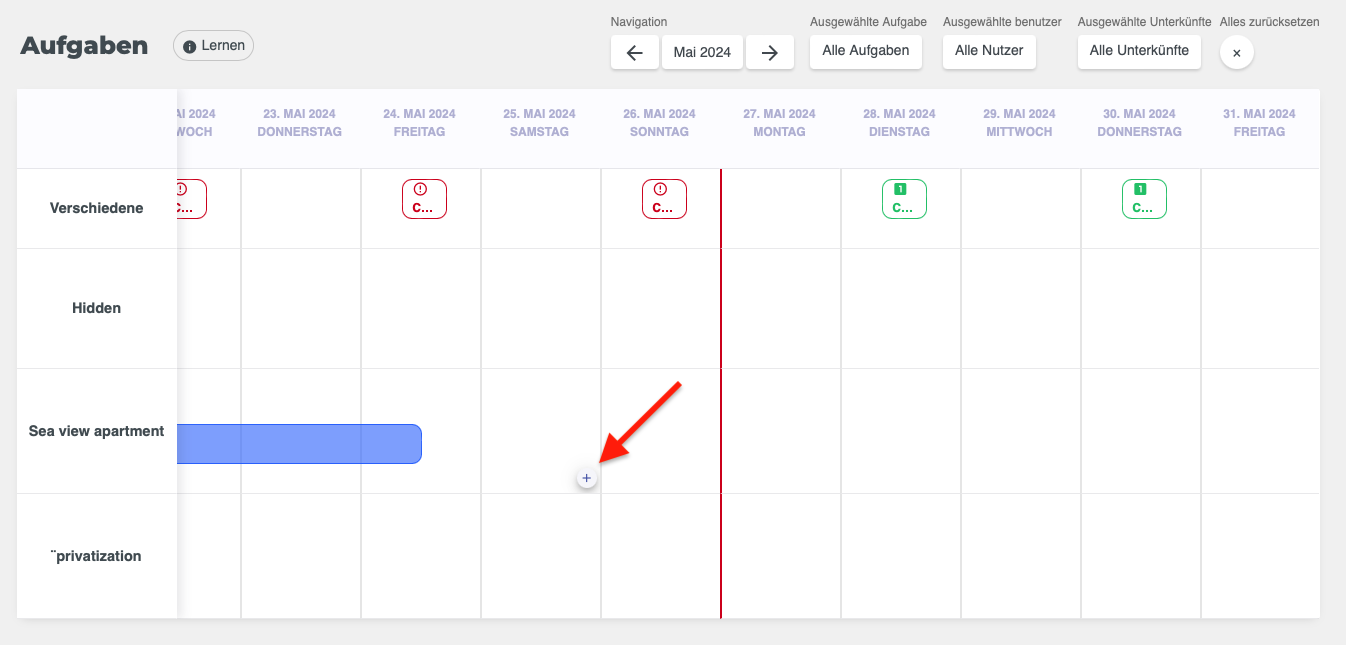Viewport: 1346px width, 645px height.
Task: Go to next month with right arrow
Action: 769,53
